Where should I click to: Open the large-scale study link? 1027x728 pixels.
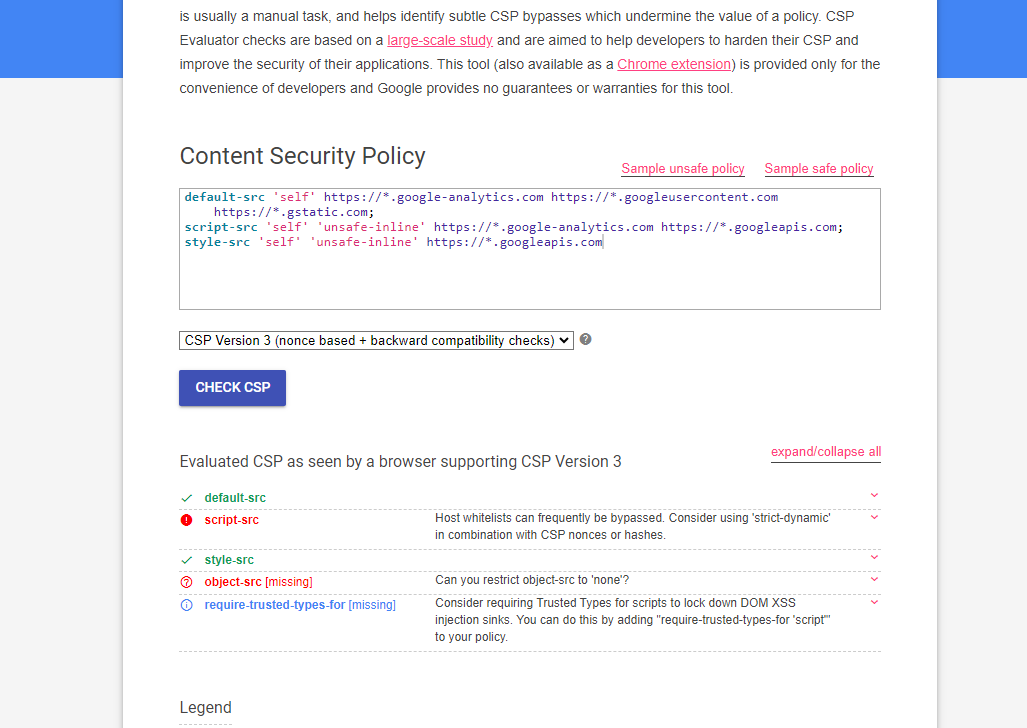click(x=440, y=40)
